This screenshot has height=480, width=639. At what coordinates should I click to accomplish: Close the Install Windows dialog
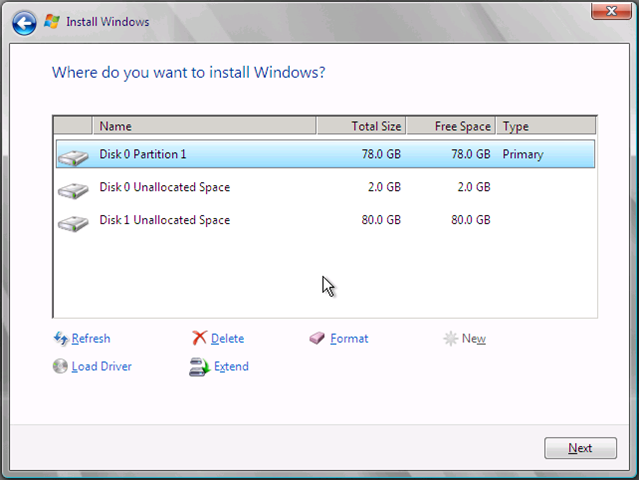coord(611,11)
